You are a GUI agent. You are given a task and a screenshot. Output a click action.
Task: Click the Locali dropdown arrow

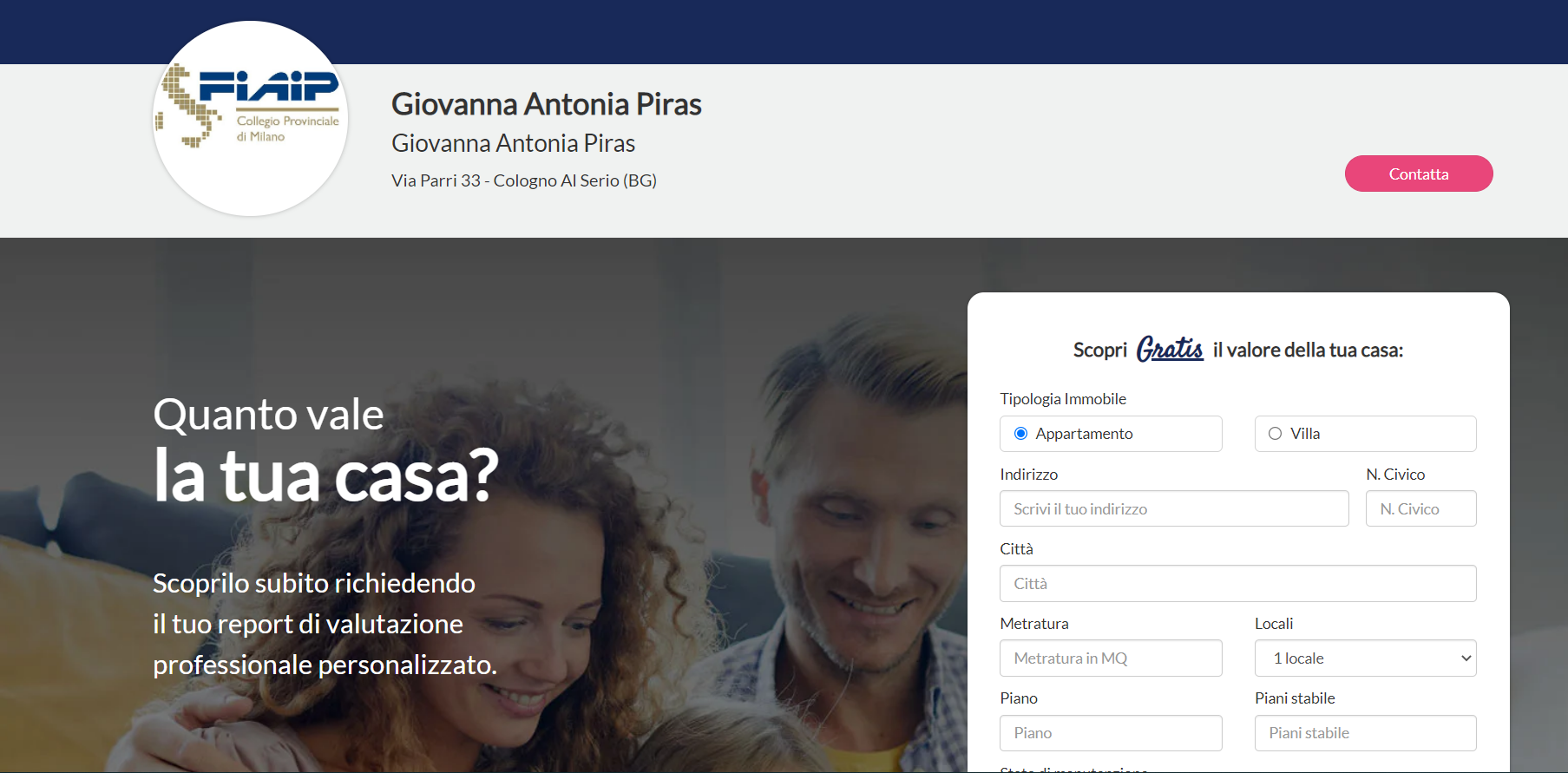[1466, 658]
